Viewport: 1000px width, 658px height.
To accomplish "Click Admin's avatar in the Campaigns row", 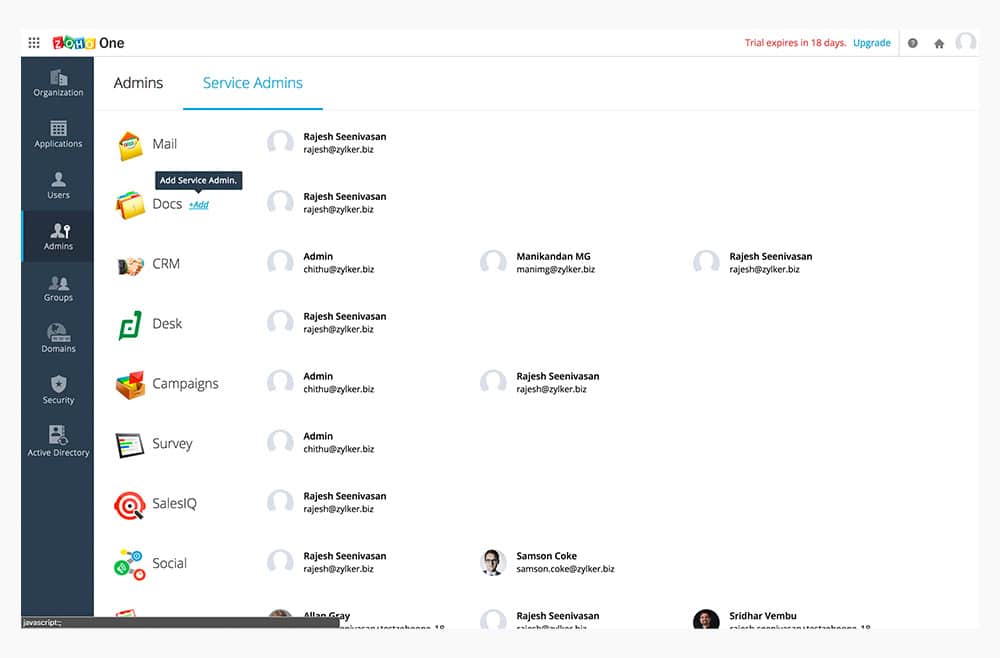I will click(280, 383).
